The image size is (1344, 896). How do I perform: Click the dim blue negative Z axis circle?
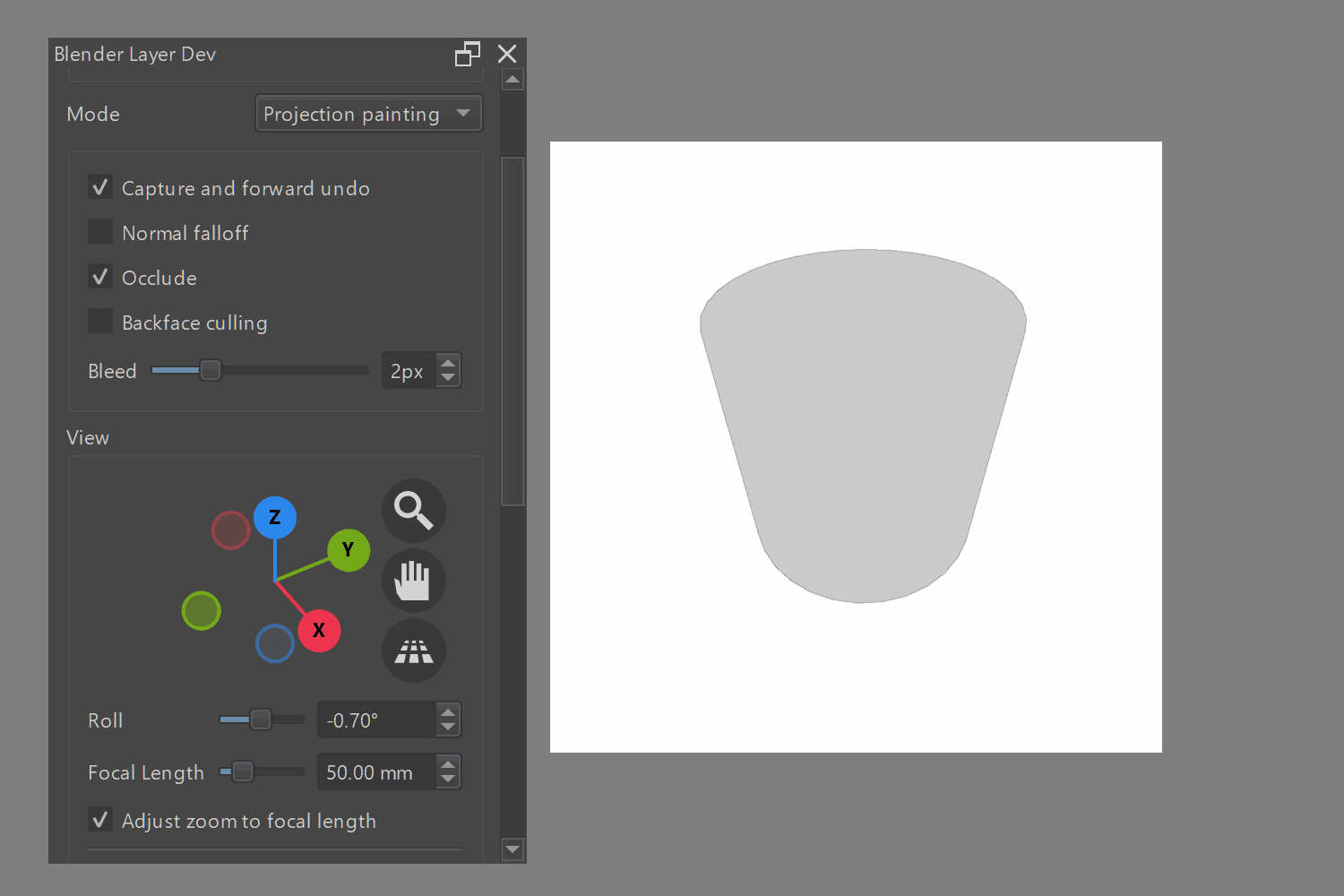coord(275,643)
